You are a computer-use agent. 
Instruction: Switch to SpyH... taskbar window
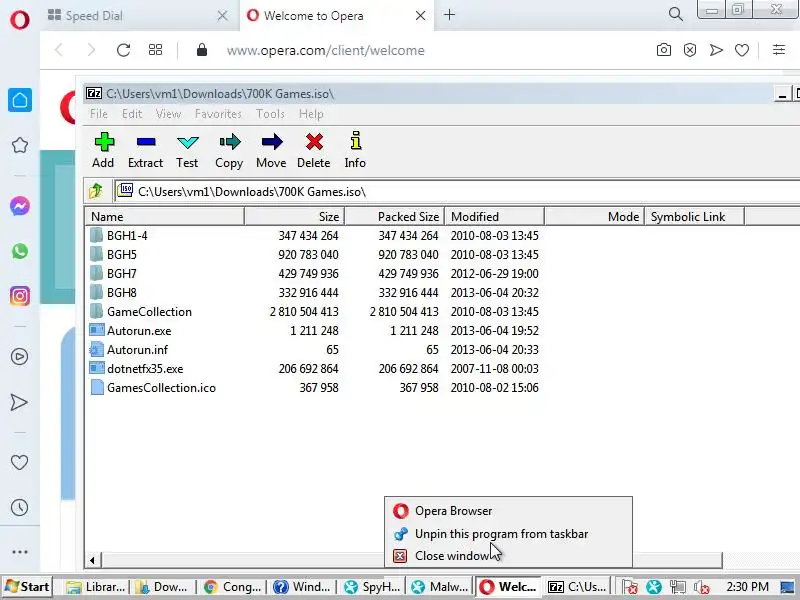[372, 587]
